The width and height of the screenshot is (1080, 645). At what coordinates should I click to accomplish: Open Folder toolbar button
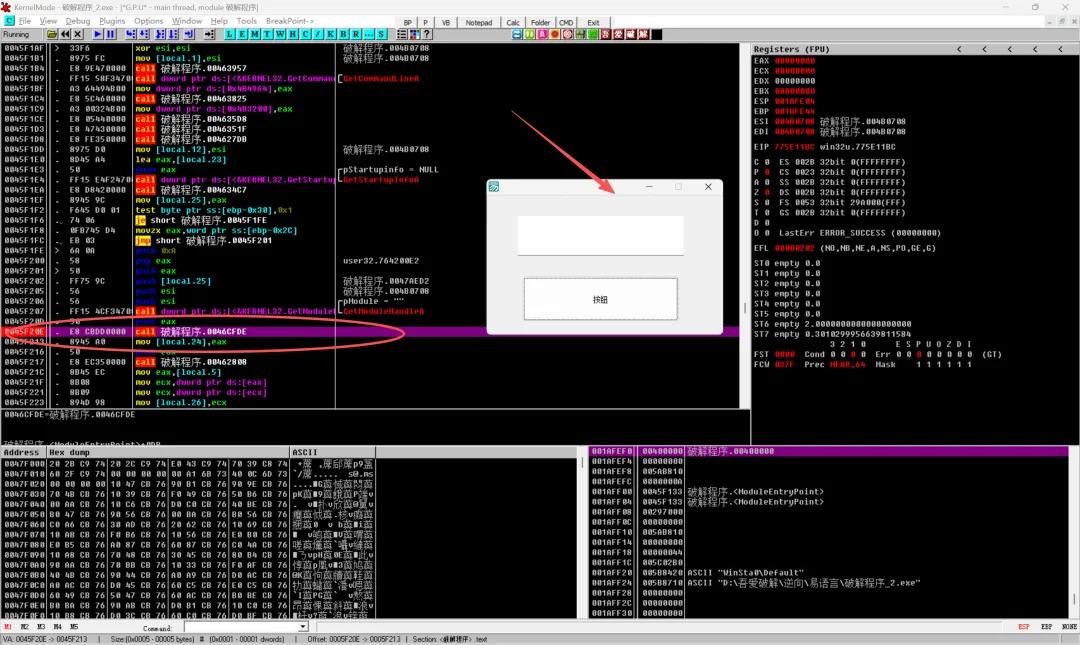point(541,23)
